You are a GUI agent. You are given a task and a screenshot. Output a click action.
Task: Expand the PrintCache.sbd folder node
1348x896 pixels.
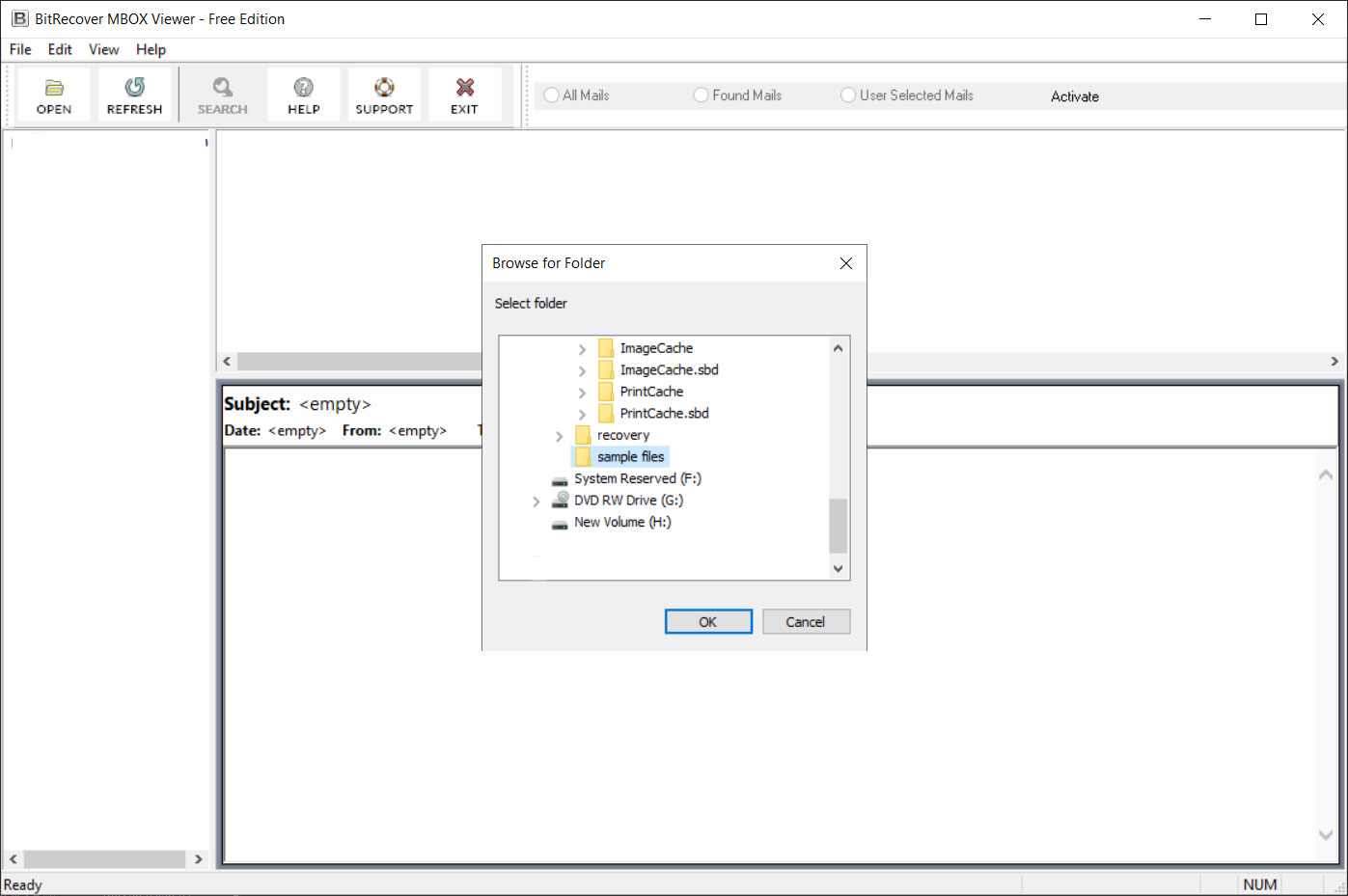[582, 415]
